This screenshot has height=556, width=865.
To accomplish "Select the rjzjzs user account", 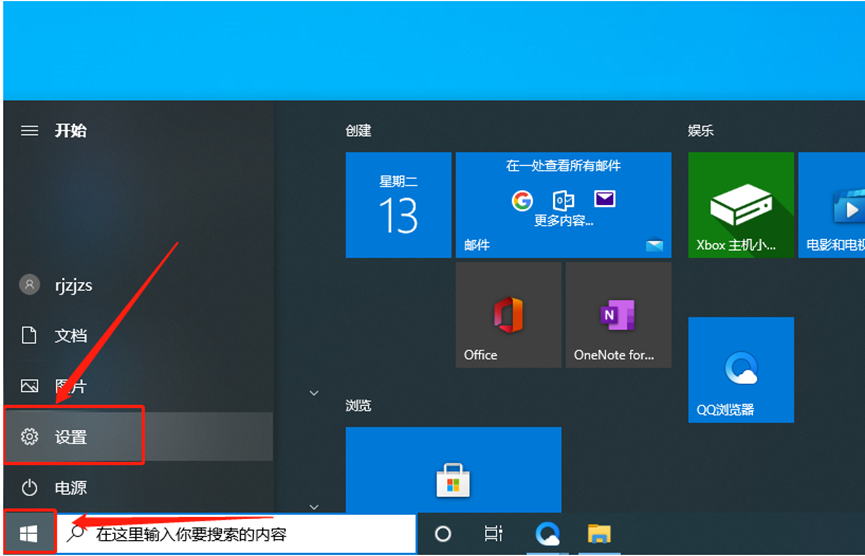I will tap(72, 285).
